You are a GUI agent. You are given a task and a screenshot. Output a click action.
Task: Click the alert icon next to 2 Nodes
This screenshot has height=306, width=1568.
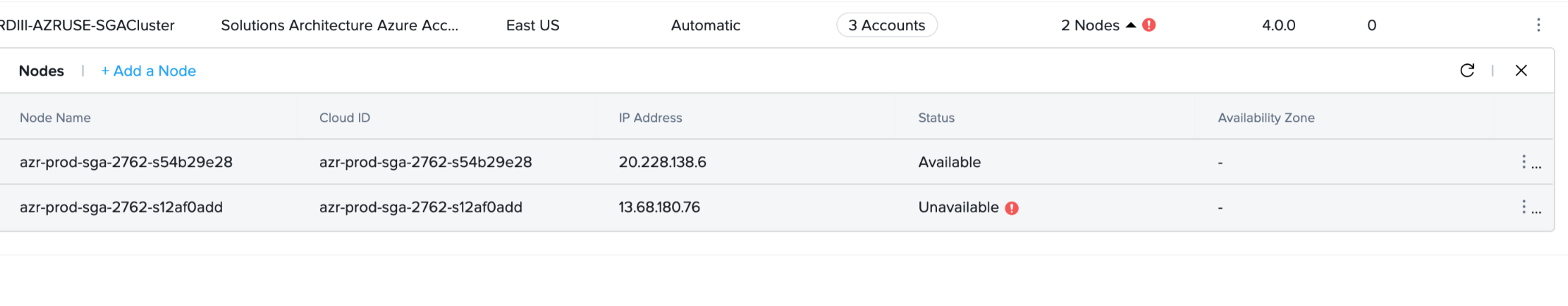coord(1150,25)
